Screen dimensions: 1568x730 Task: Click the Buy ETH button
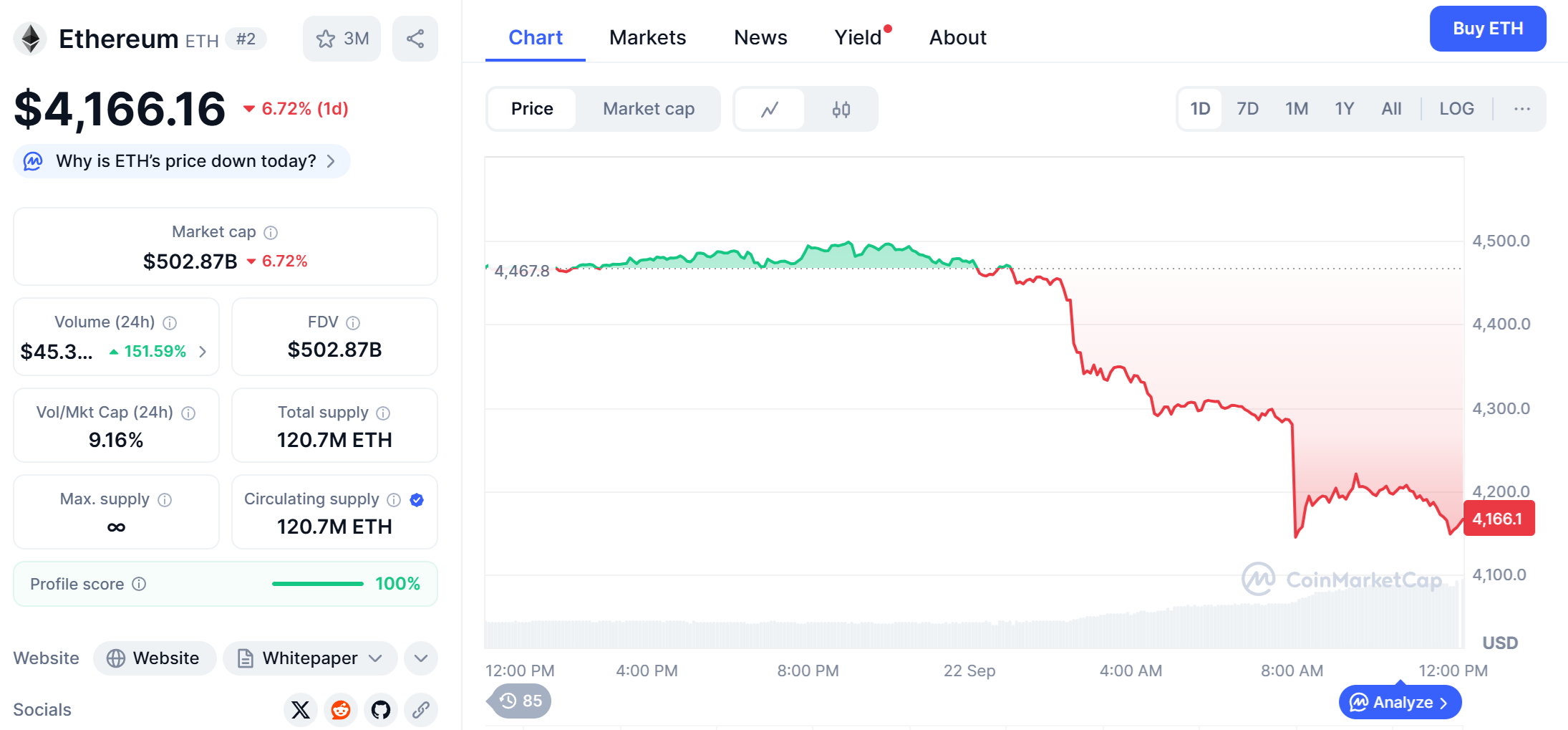[x=1488, y=29]
